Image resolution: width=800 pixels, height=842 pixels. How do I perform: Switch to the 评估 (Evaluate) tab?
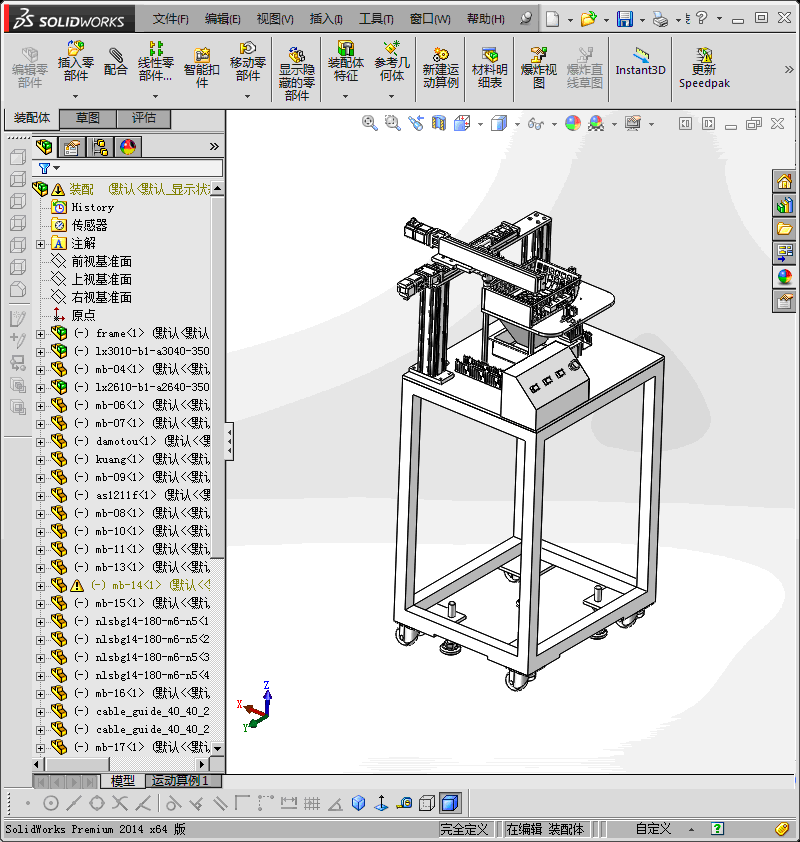point(143,118)
